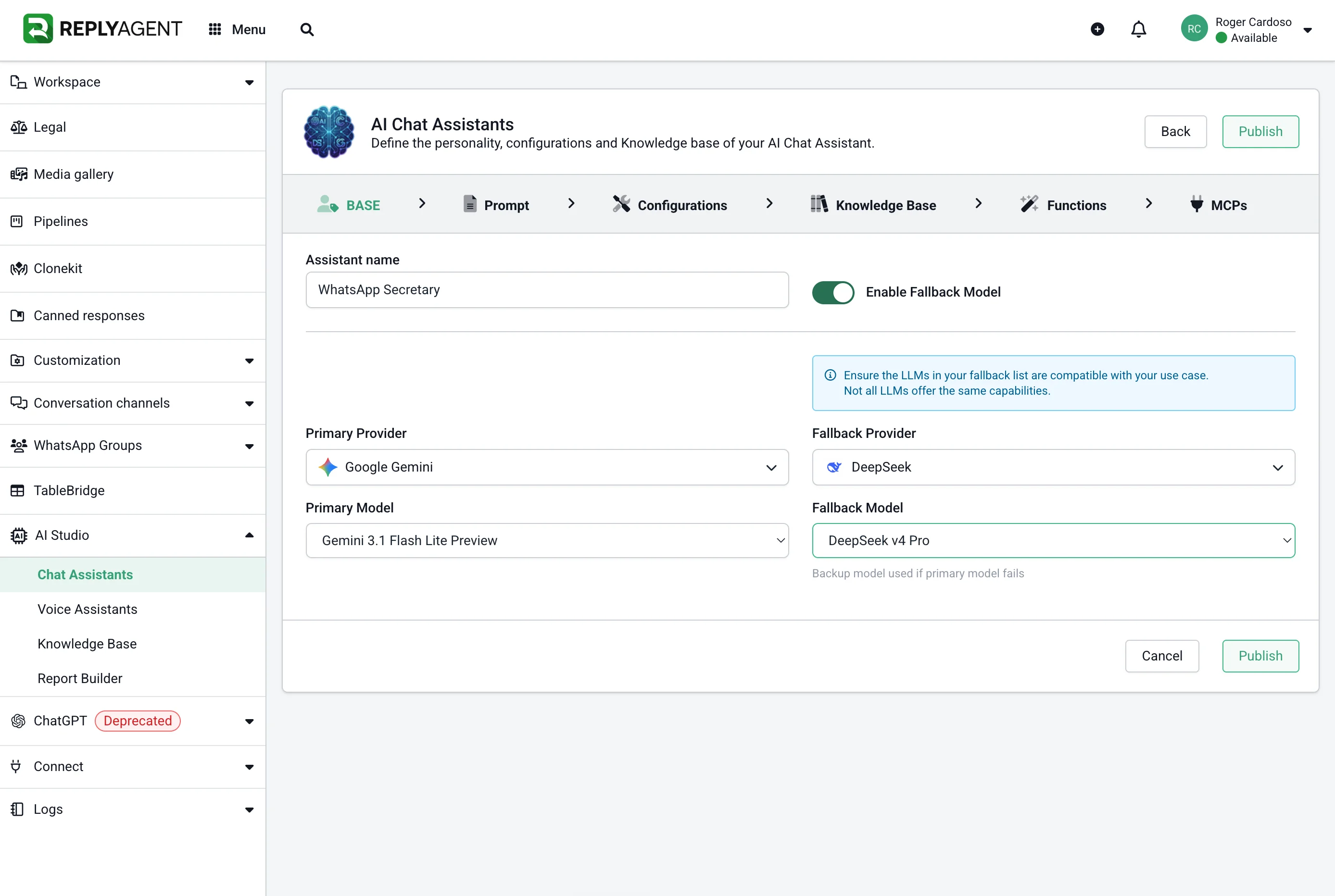Click the ReplyAgent logo
This screenshot has width=1335, height=896.
102,28
